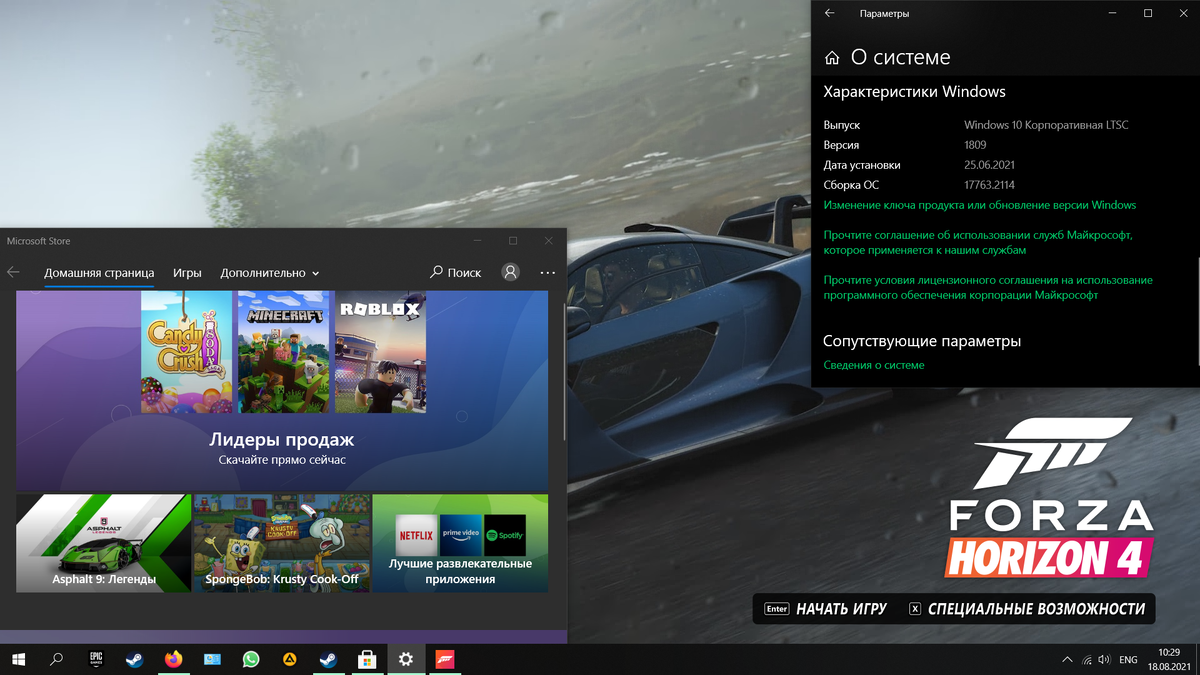Open the "…" menu in Microsoft Store
This screenshot has width=1200, height=675.
[x=547, y=272]
